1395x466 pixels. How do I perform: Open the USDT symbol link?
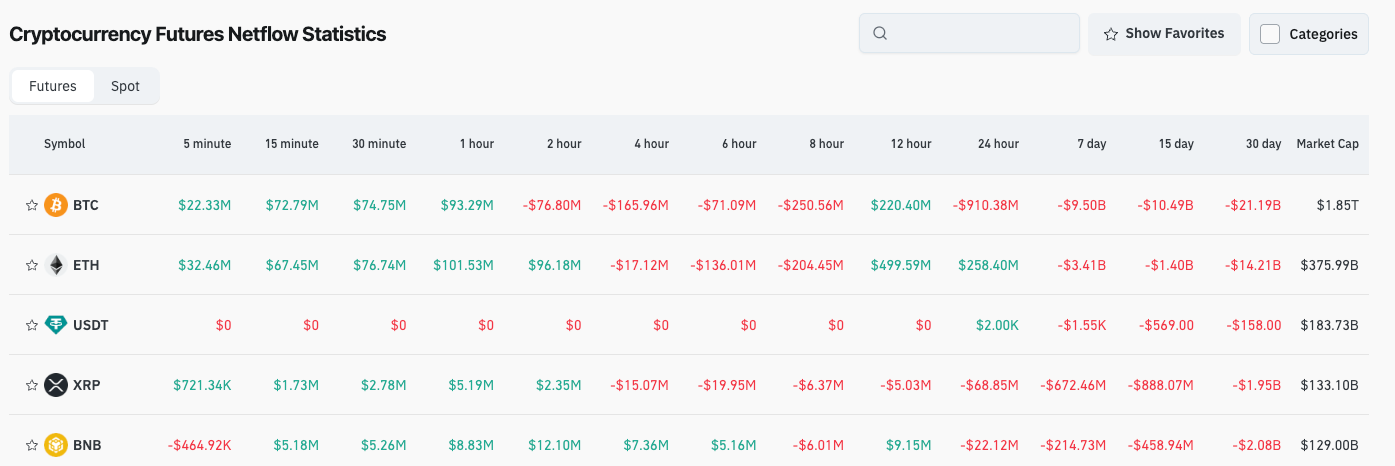[91, 325]
